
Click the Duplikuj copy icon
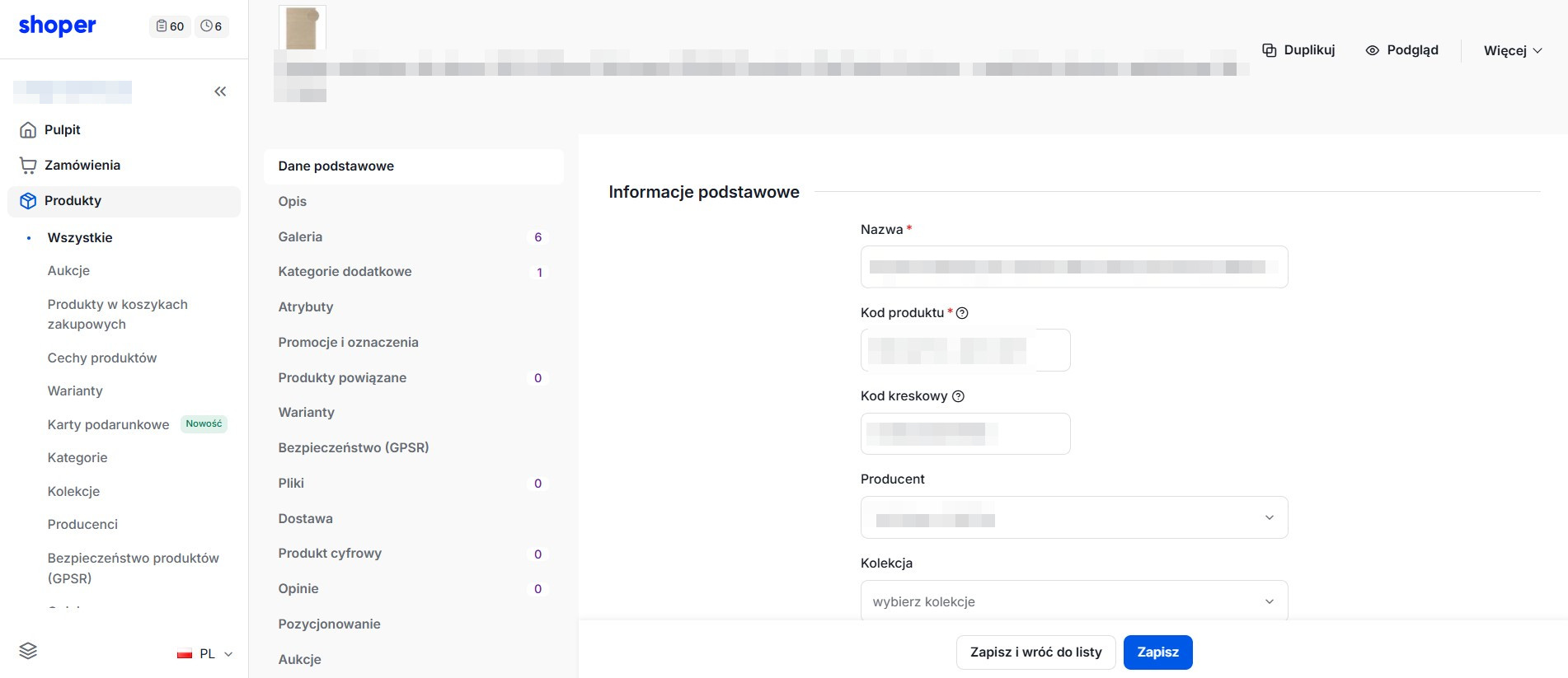[1270, 50]
